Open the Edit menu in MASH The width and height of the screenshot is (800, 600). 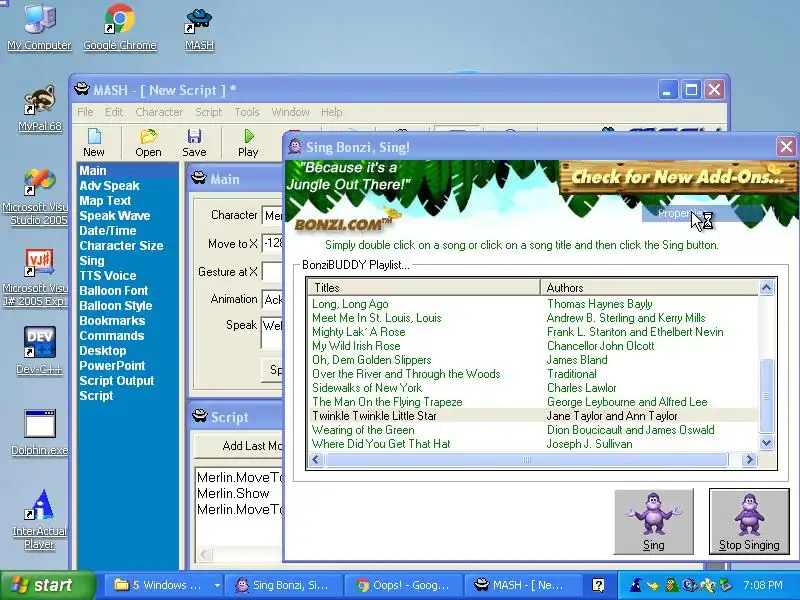[114, 112]
